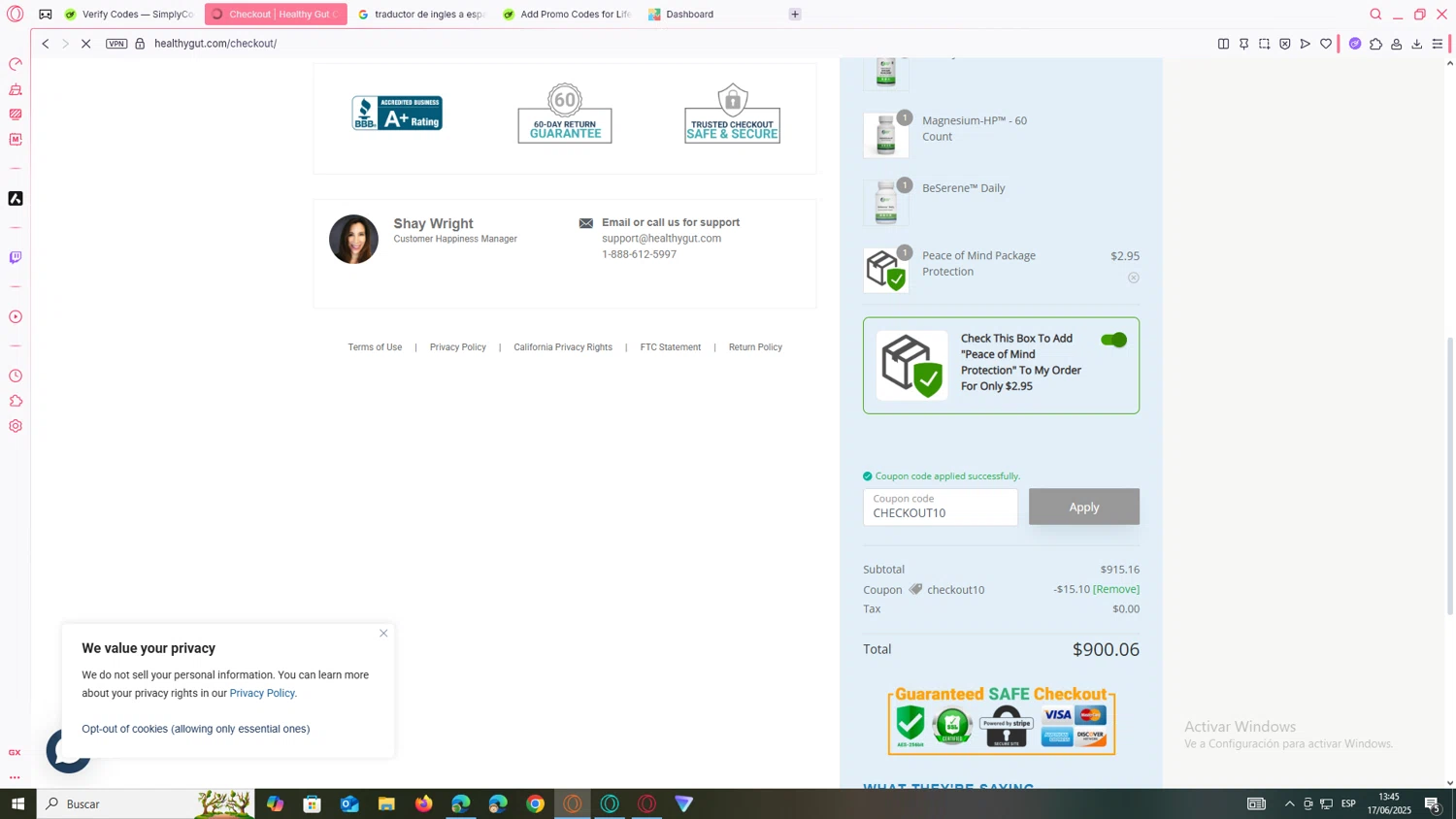Open Easy Setup sliders menu
The height and width of the screenshot is (819, 1456).
(1438, 44)
